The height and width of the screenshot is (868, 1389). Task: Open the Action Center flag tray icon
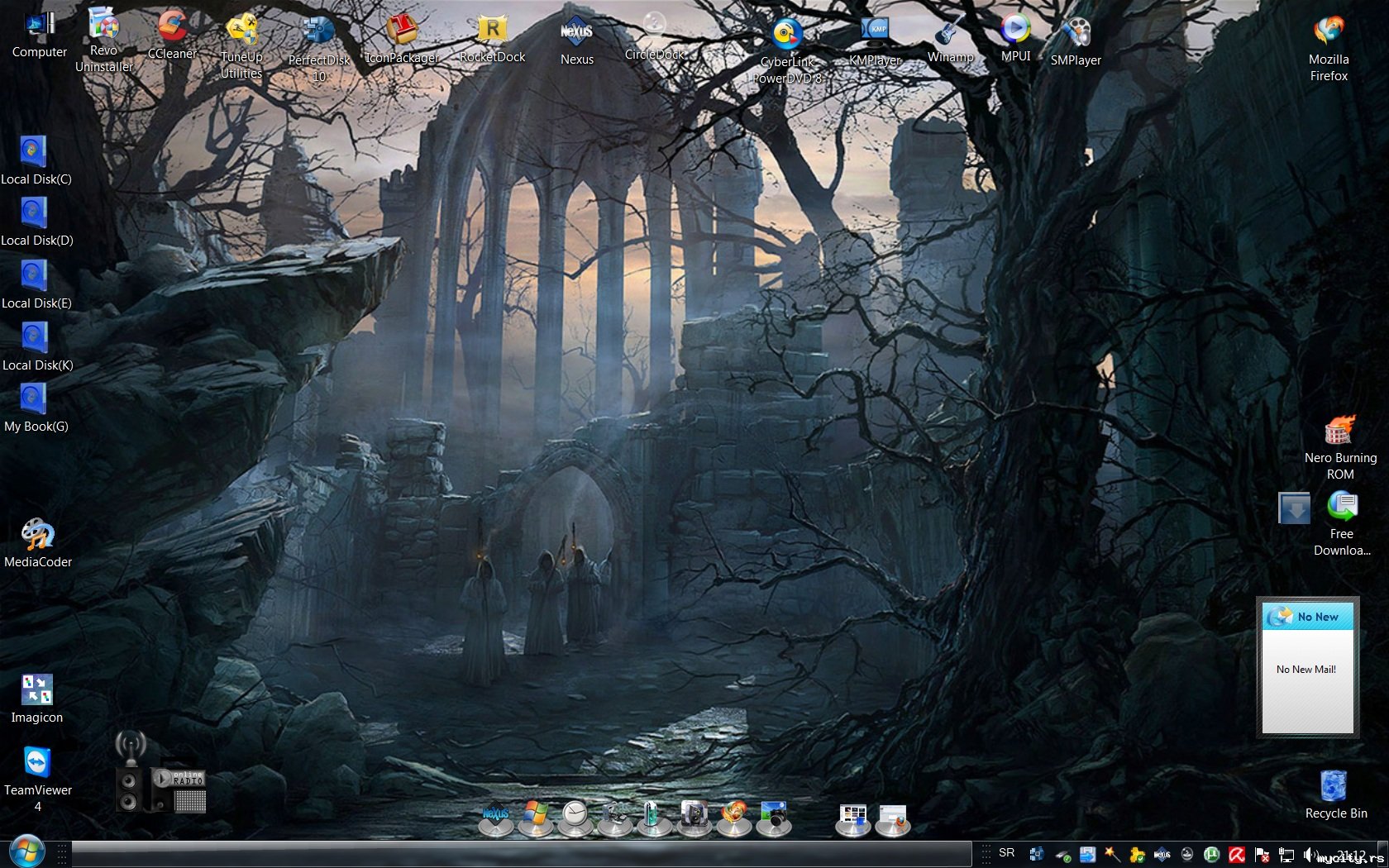point(1262,855)
